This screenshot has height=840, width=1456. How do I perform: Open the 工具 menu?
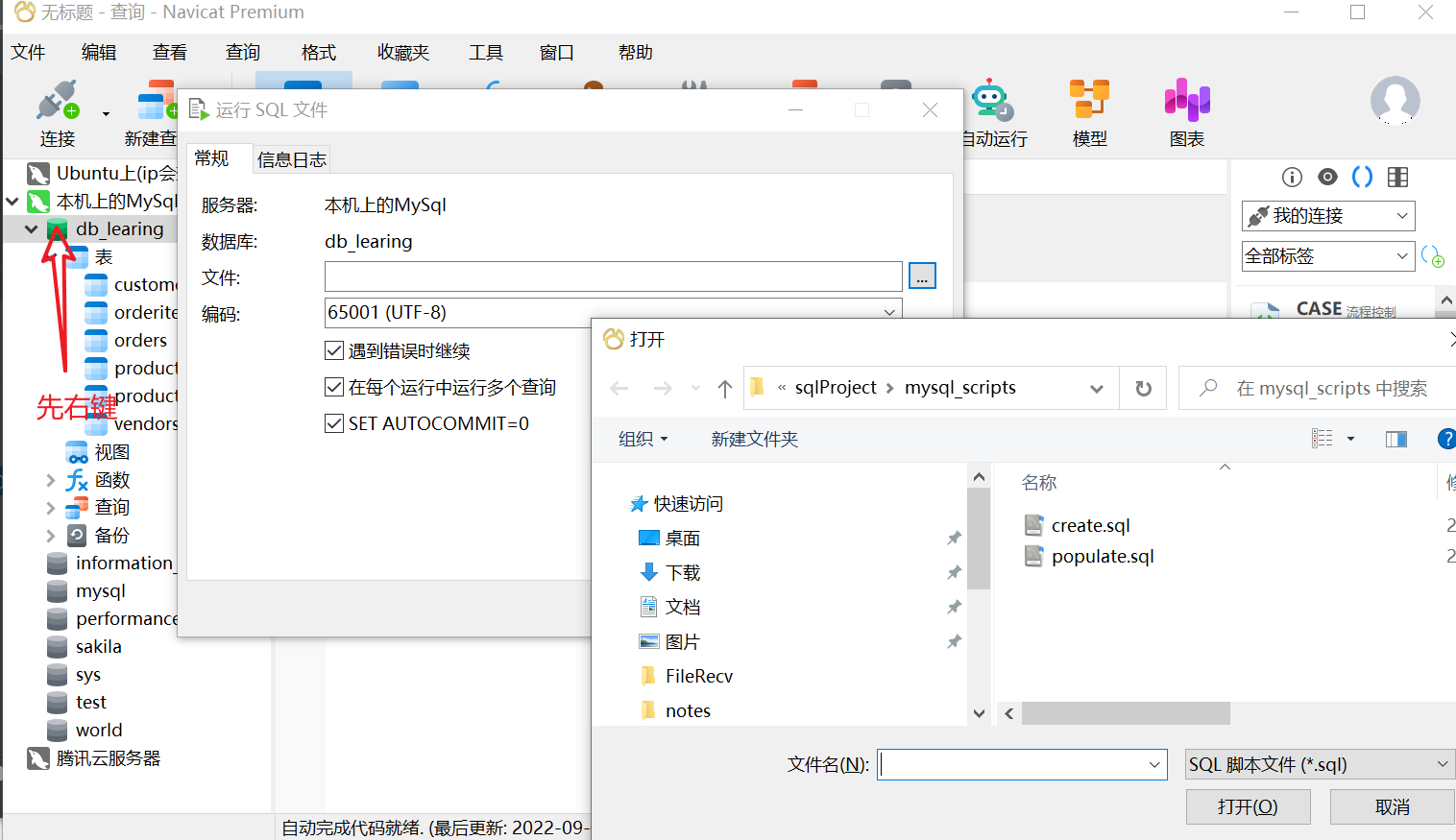coord(486,52)
